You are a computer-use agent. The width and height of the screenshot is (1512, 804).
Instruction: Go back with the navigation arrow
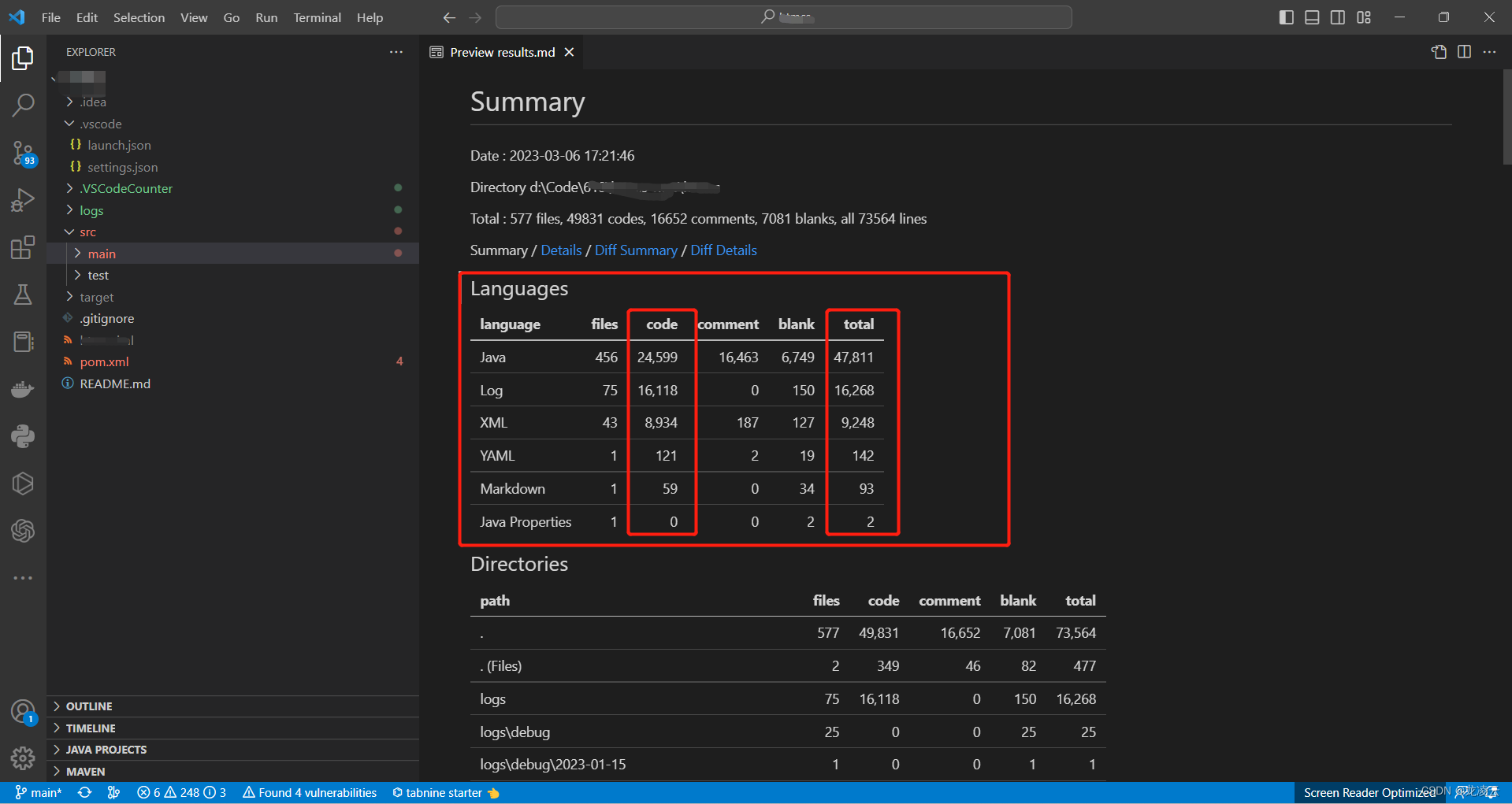[x=449, y=17]
